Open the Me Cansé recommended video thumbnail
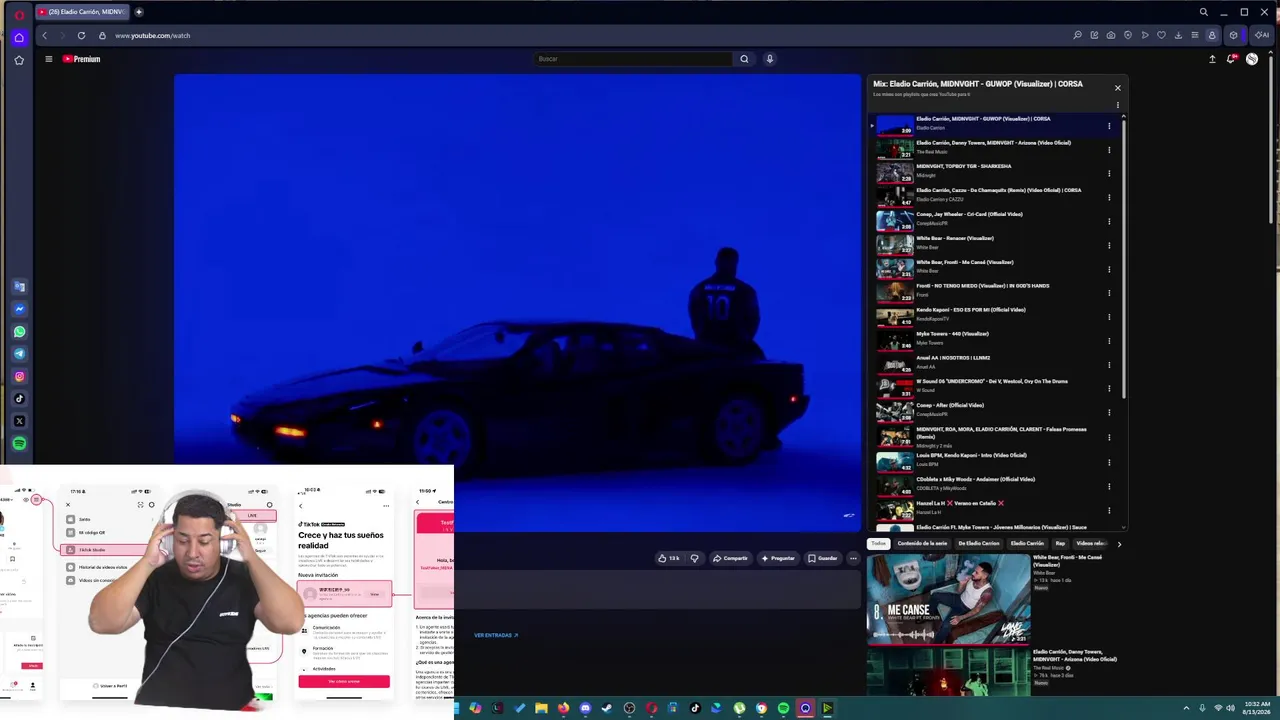 click(948, 600)
